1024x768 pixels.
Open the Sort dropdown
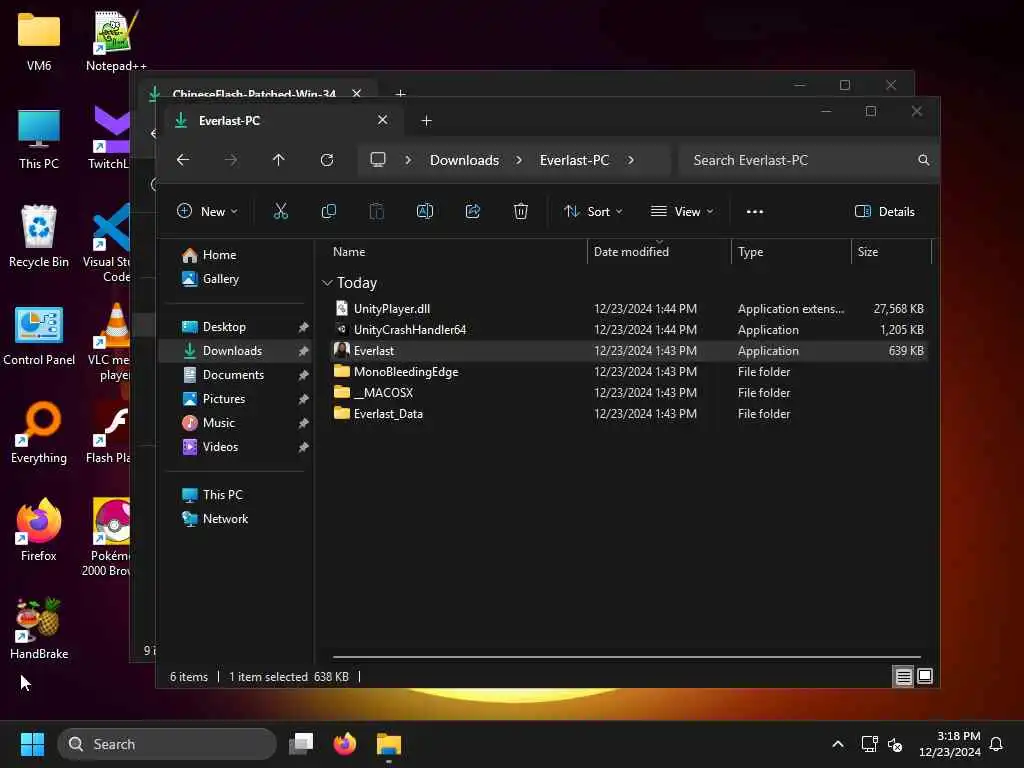coord(594,212)
